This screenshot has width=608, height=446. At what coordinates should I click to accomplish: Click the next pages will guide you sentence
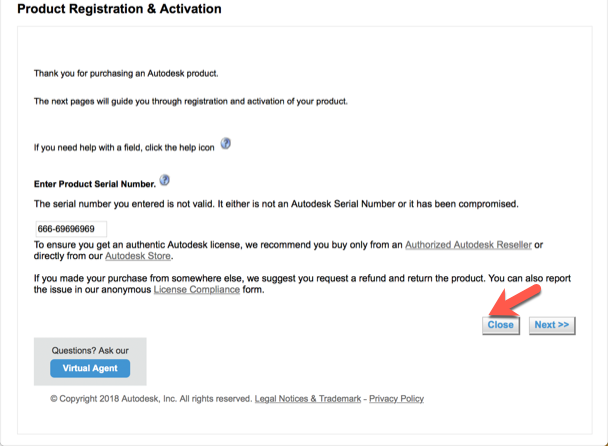point(190,101)
